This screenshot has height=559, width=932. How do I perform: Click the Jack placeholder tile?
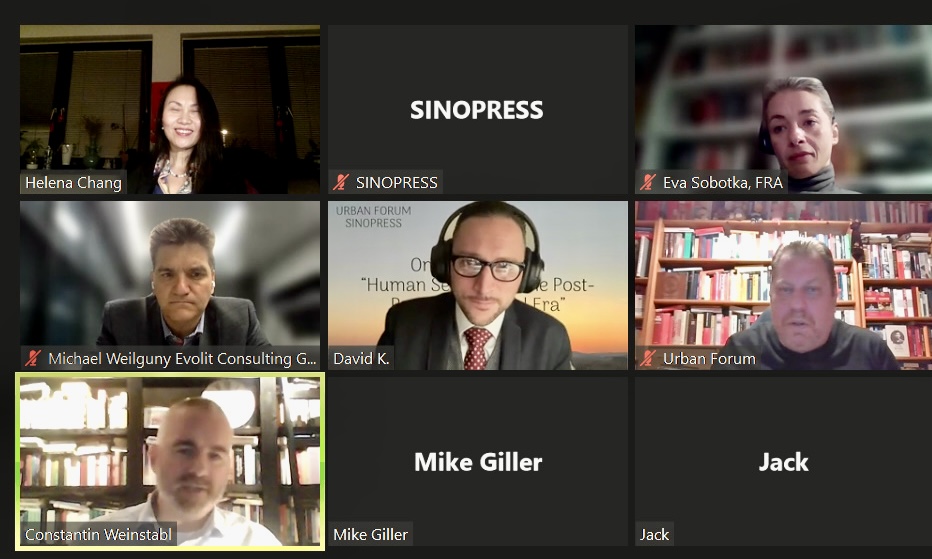[x=783, y=461]
